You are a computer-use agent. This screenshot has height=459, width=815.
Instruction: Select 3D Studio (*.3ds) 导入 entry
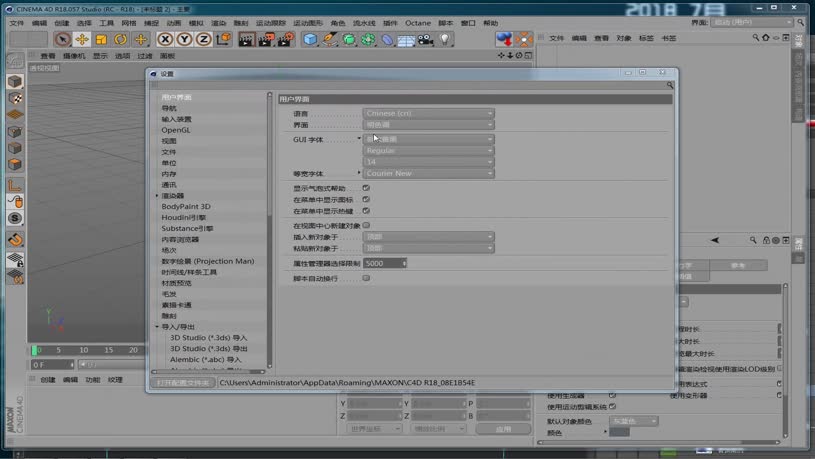click(x=208, y=337)
